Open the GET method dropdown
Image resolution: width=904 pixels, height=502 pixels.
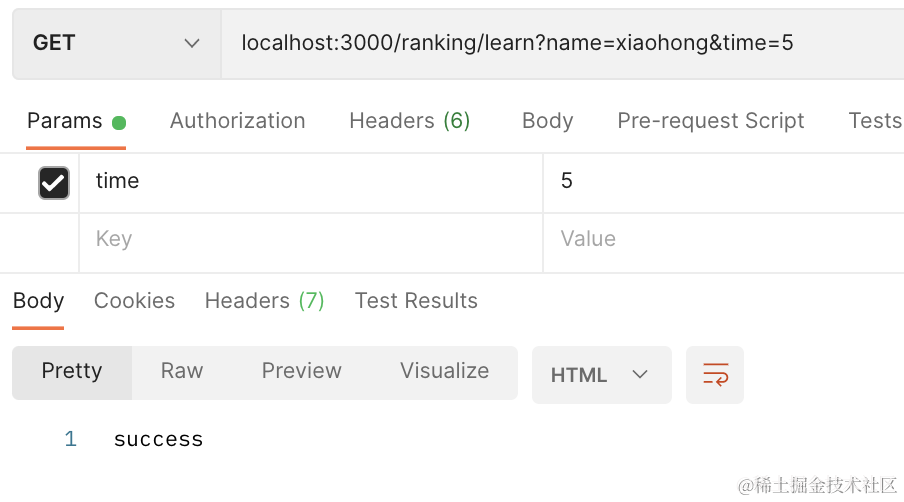click(x=116, y=43)
